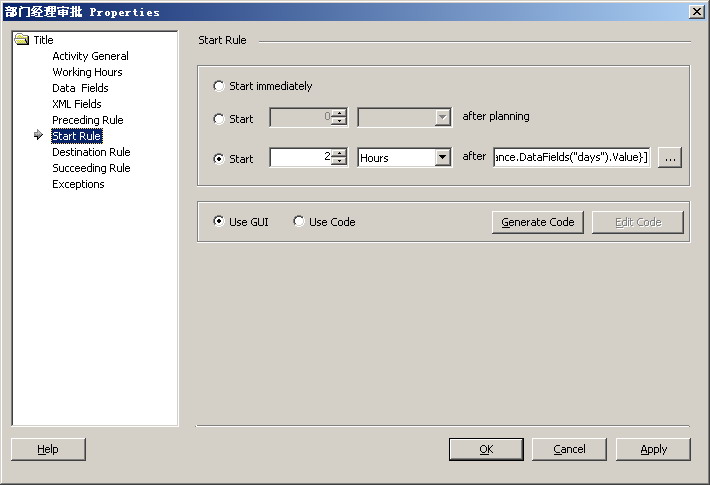The width and height of the screenshot is (710, 485).
Task: Click the arrow marker beside Start Rule
Action: [38, 134]
